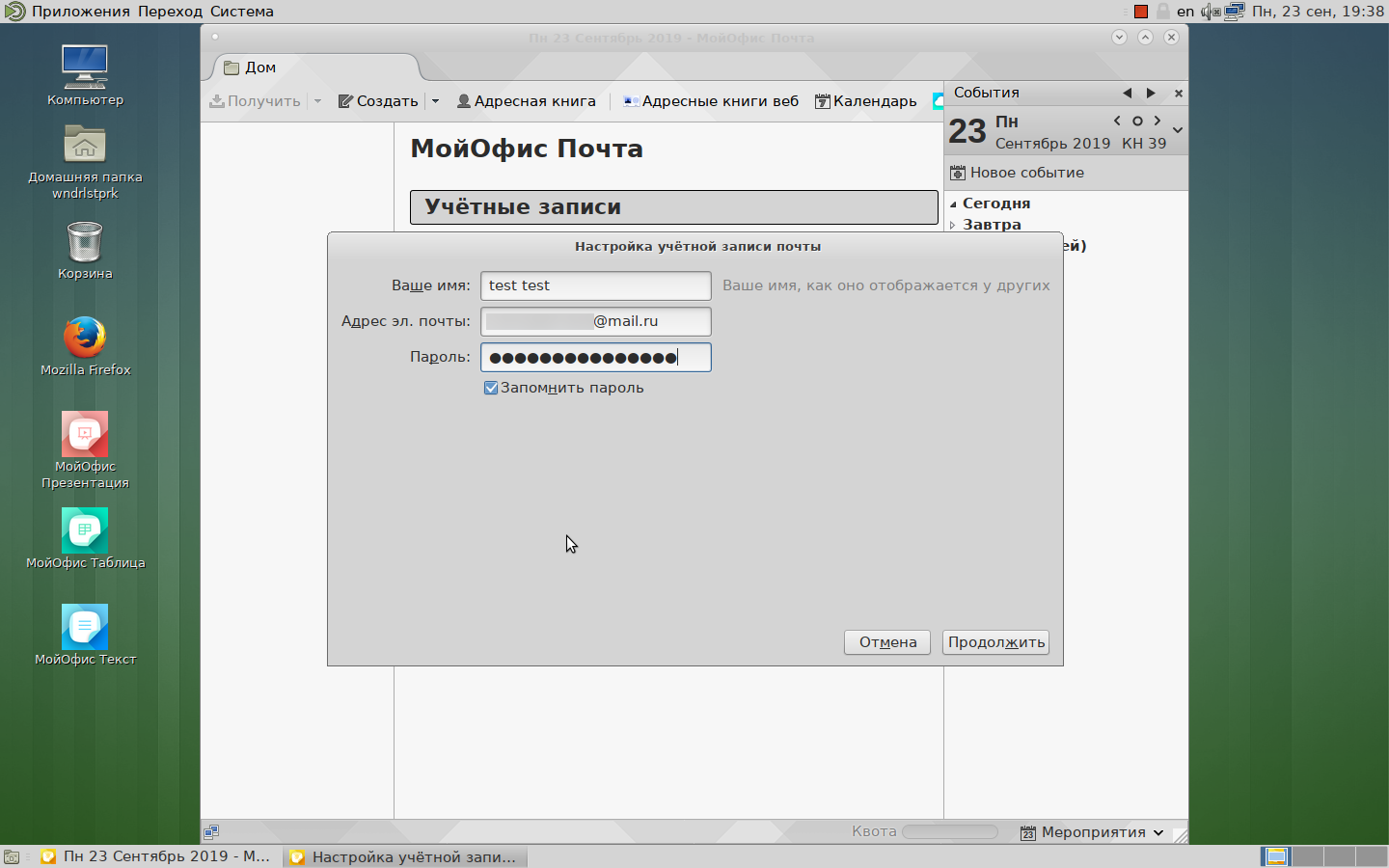Click the connection status icon in status bar
Screen dimensions: 1389x868
(211, 831)
